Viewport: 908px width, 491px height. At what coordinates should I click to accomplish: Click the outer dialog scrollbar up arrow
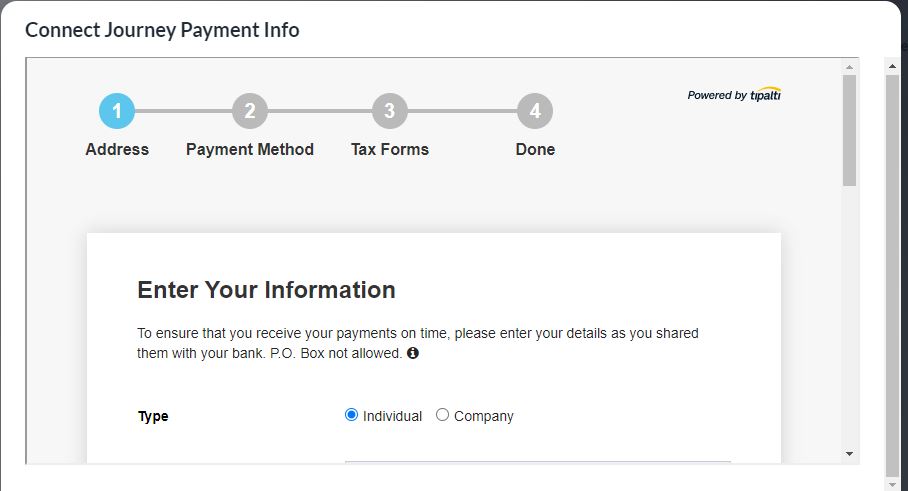pyautogui.click(x=892, y=67)
